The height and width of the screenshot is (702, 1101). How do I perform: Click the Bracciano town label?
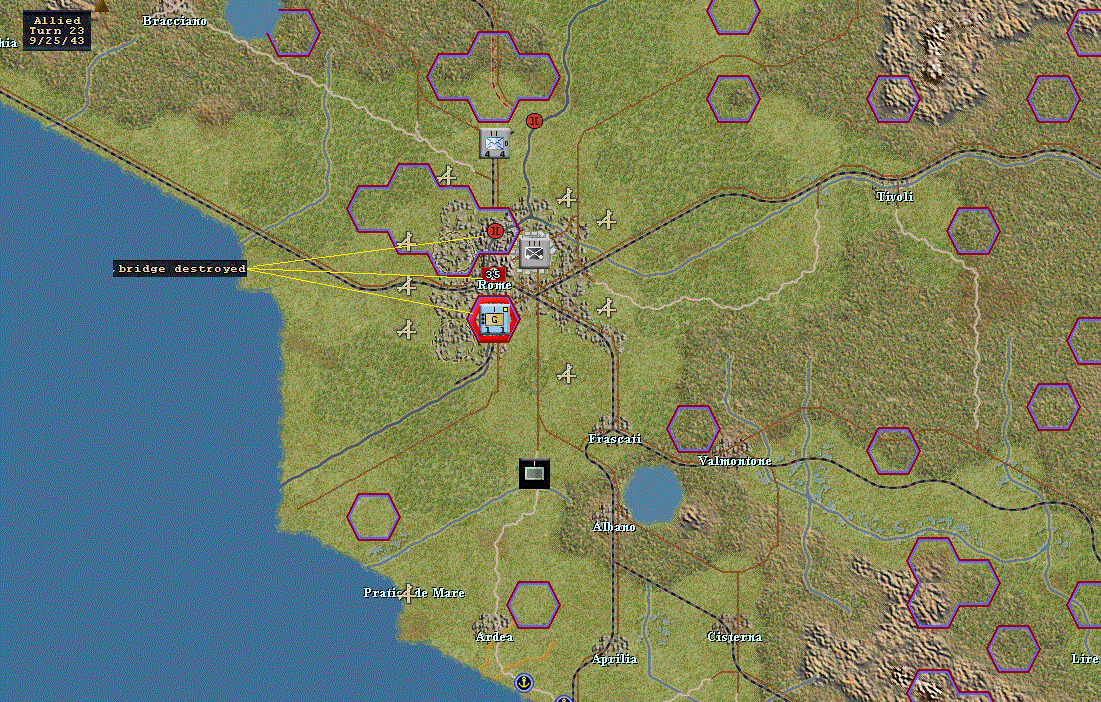click(175, 21)
